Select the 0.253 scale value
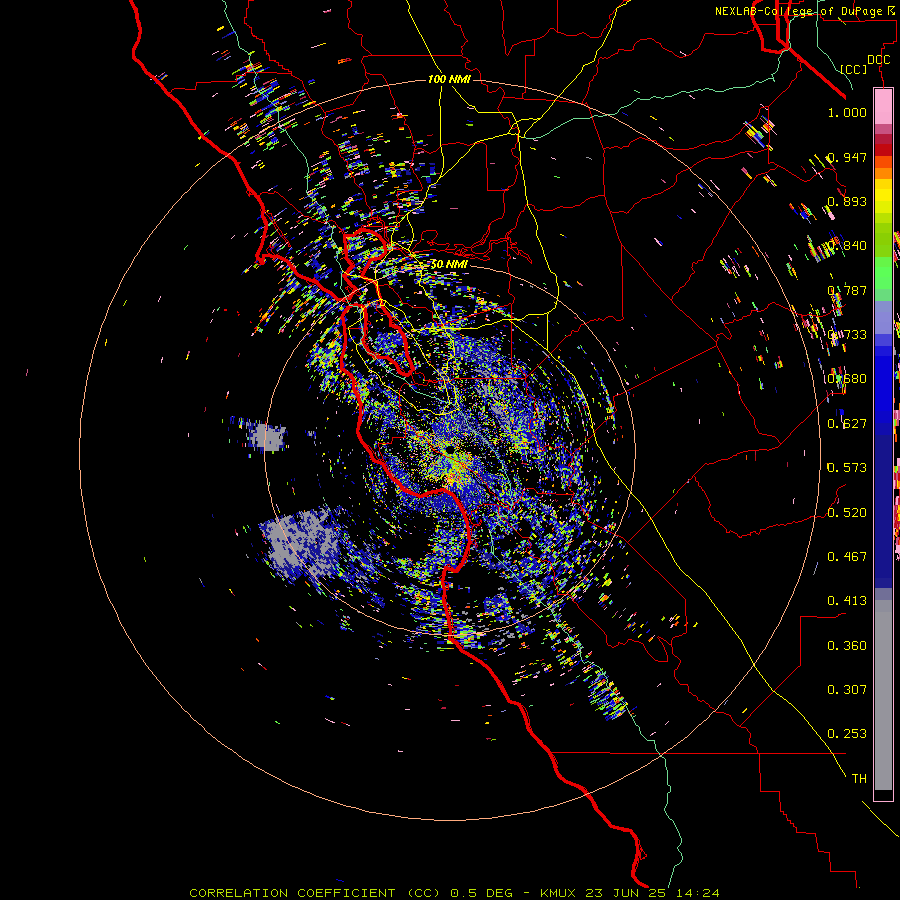 tap(847, 734)
